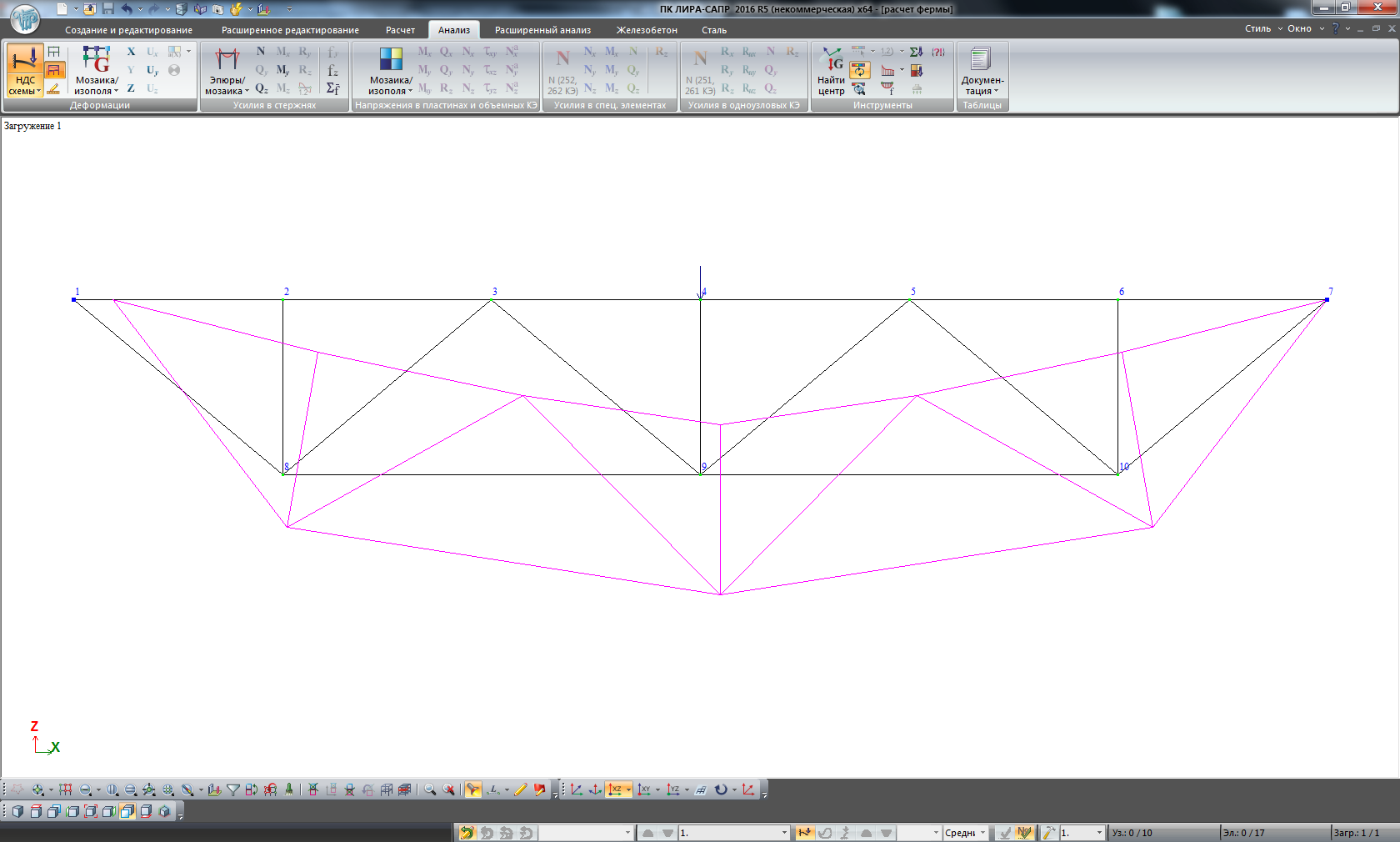Screen dimensions: 1400x842
Task: Switch to Создание и редактирование tab
Action: 128,30
